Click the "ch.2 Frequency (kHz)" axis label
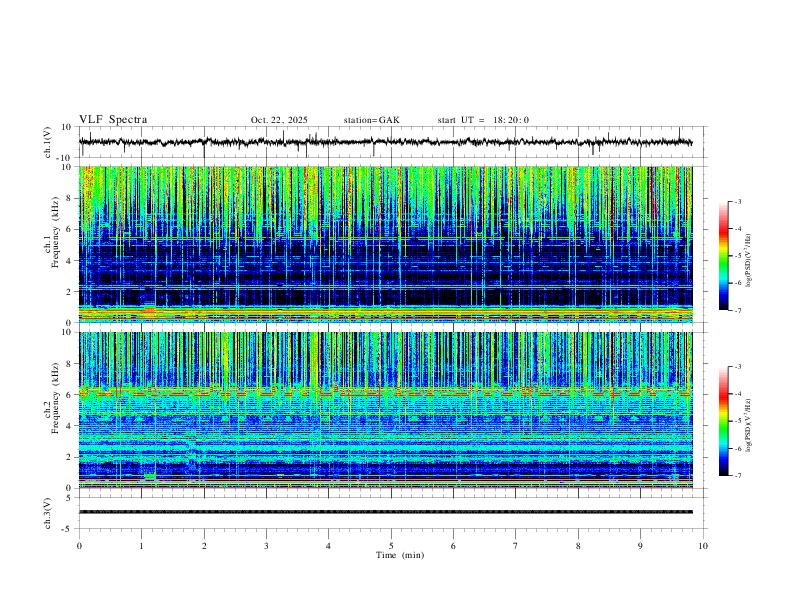792x612 pixels. pos(52,398)
